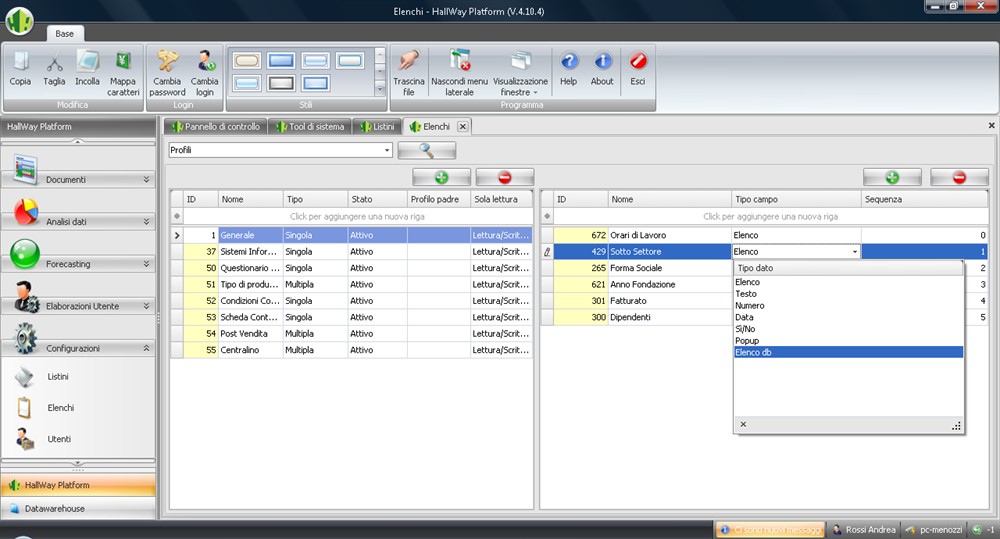Select the Dipendenti field row
Screen dimensions: 1000x539
tap(637, 318)
